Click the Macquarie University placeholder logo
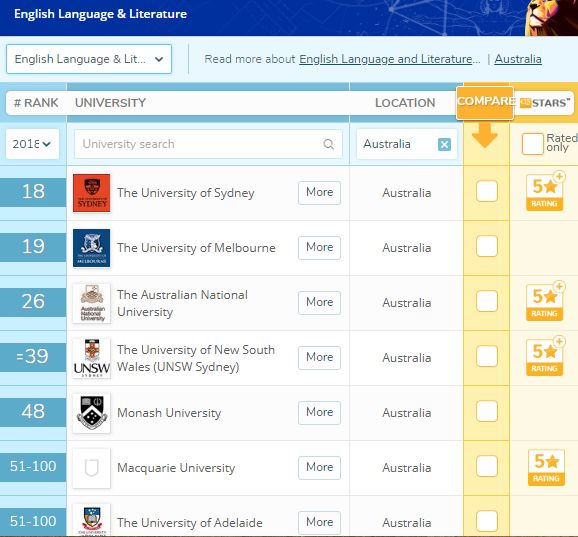578x537 pixels. tap(91, 468)
